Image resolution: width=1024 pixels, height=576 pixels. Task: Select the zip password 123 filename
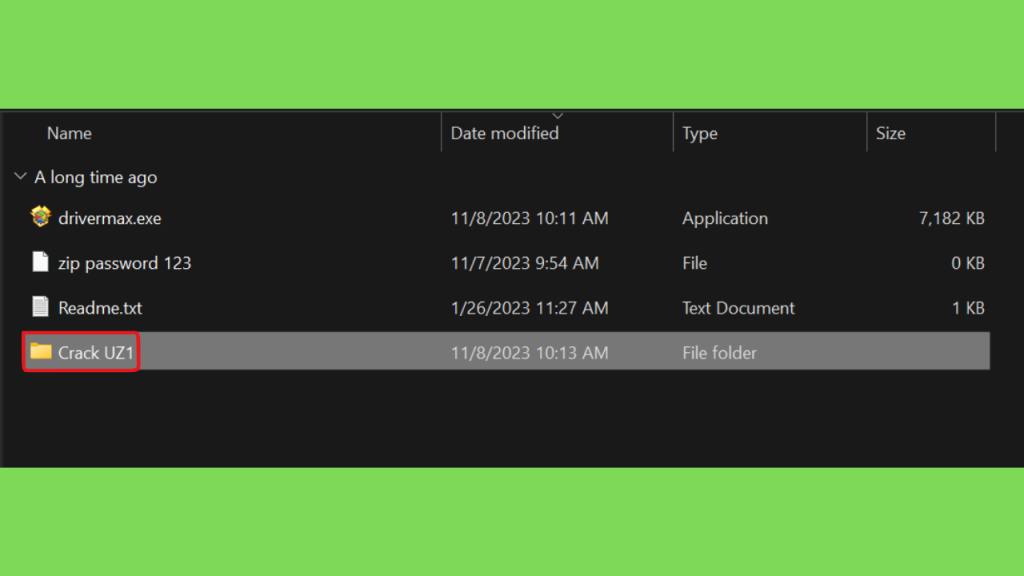[125, 263]
